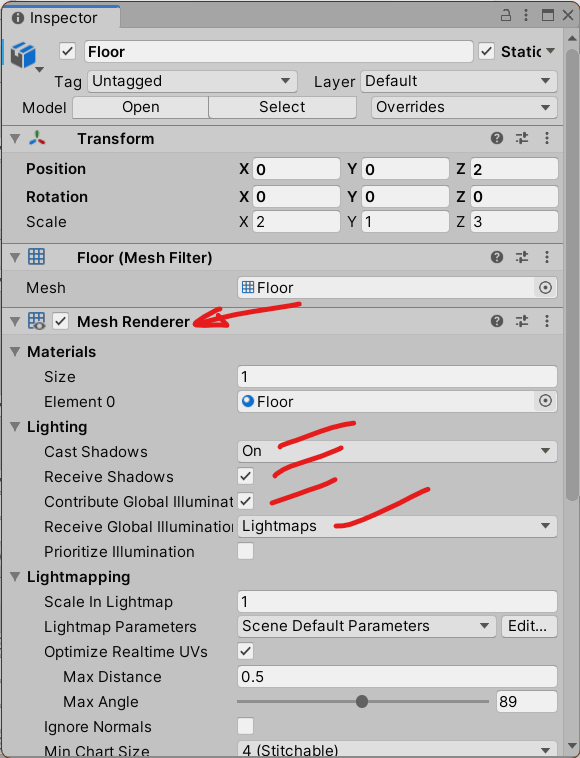Open Transform component presets icon
Image resolution: width=580 pixels, height=758 pixels.
coord(522,139)
